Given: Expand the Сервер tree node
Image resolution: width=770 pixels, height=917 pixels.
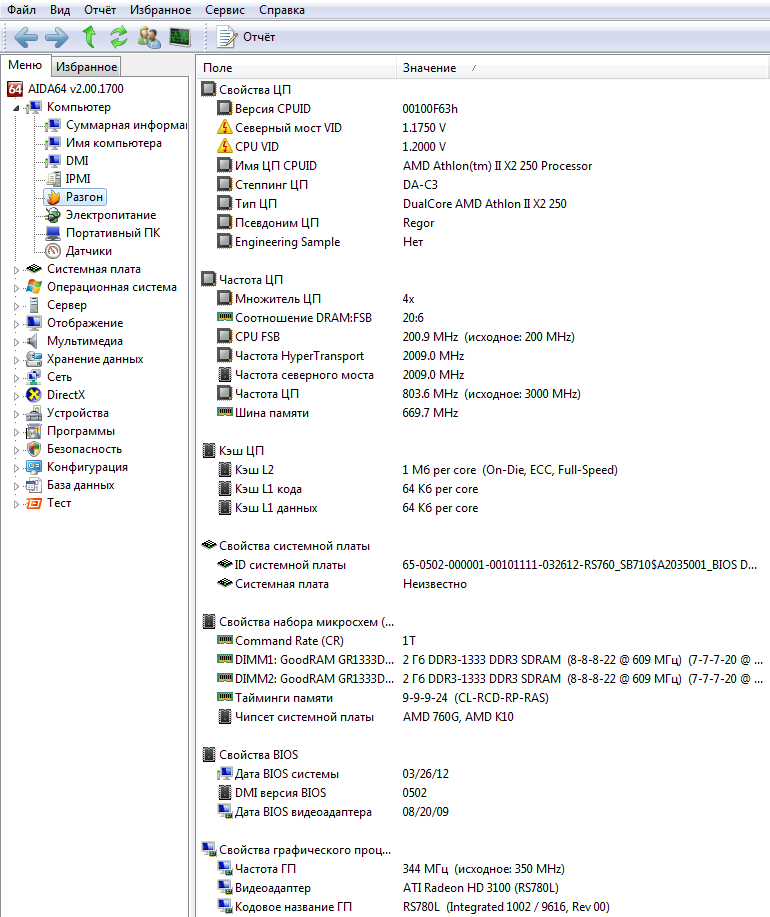Looking at the screenshot, I should click(x=16, y=306).
